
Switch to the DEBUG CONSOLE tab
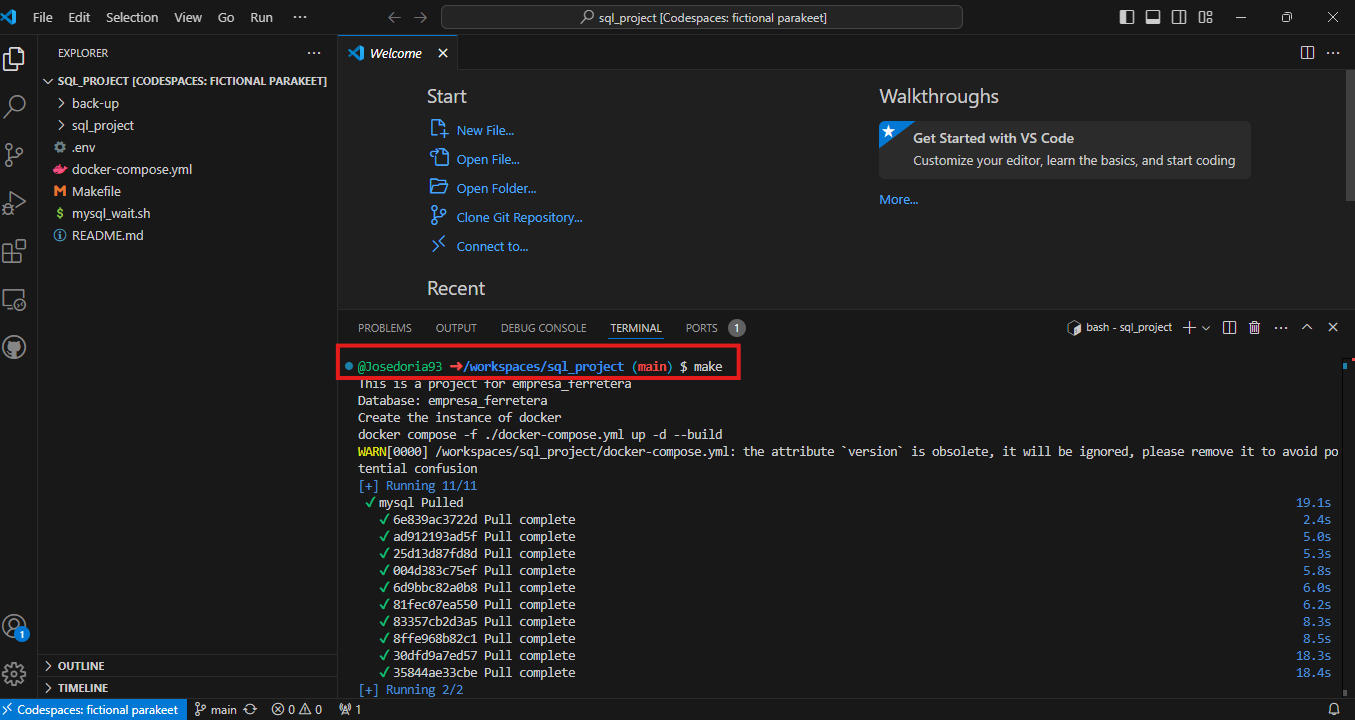coord(543,328)
